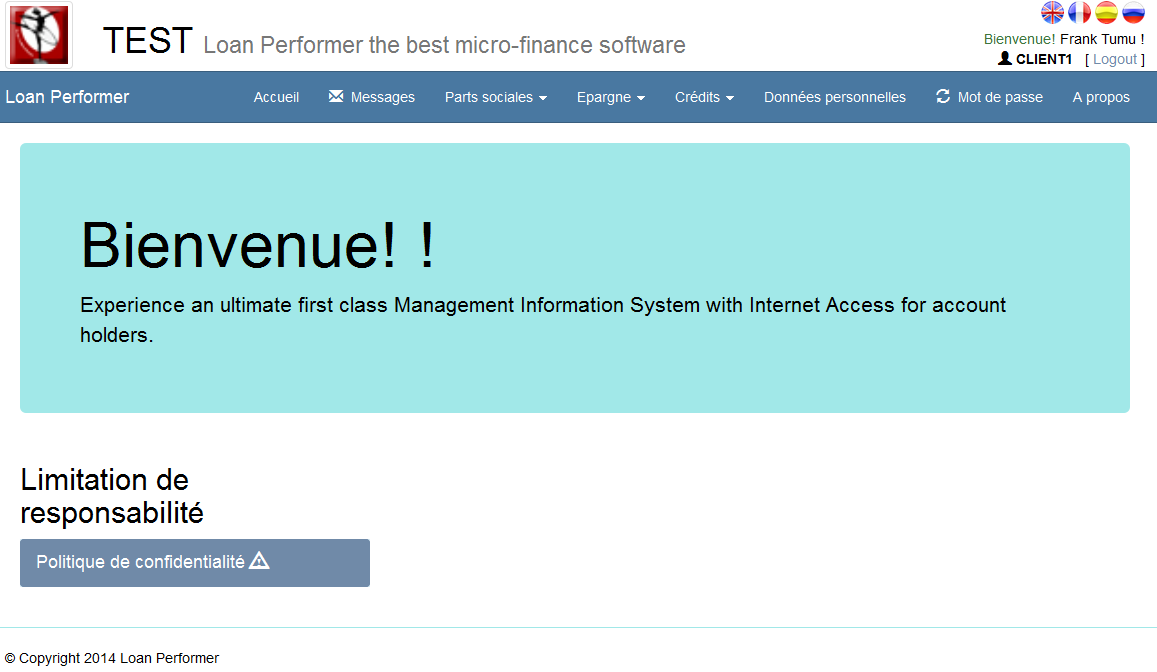Click the user silhouette icon beside CLIENT1
Viewport: 1157px width, 672px height.
click(1004, 58)
